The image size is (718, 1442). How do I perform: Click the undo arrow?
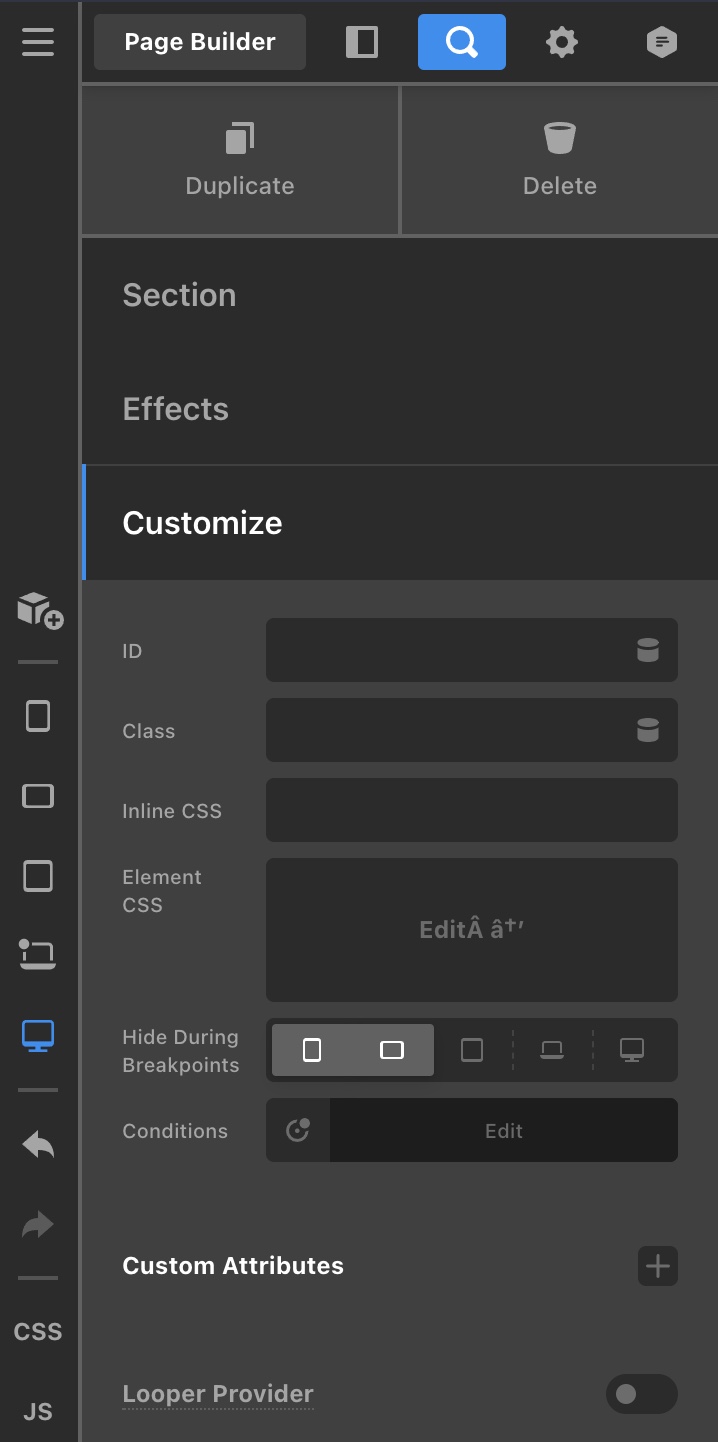click(38, 1145)
